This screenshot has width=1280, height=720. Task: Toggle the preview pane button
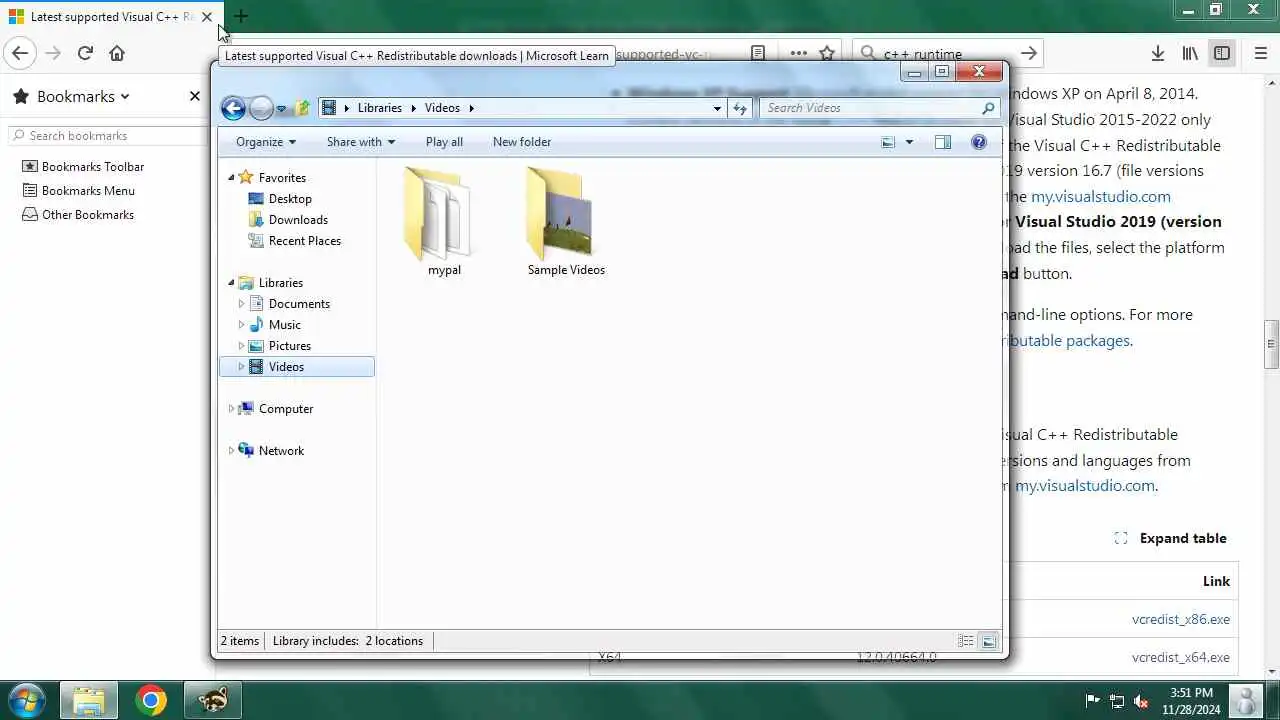[943, 142]
